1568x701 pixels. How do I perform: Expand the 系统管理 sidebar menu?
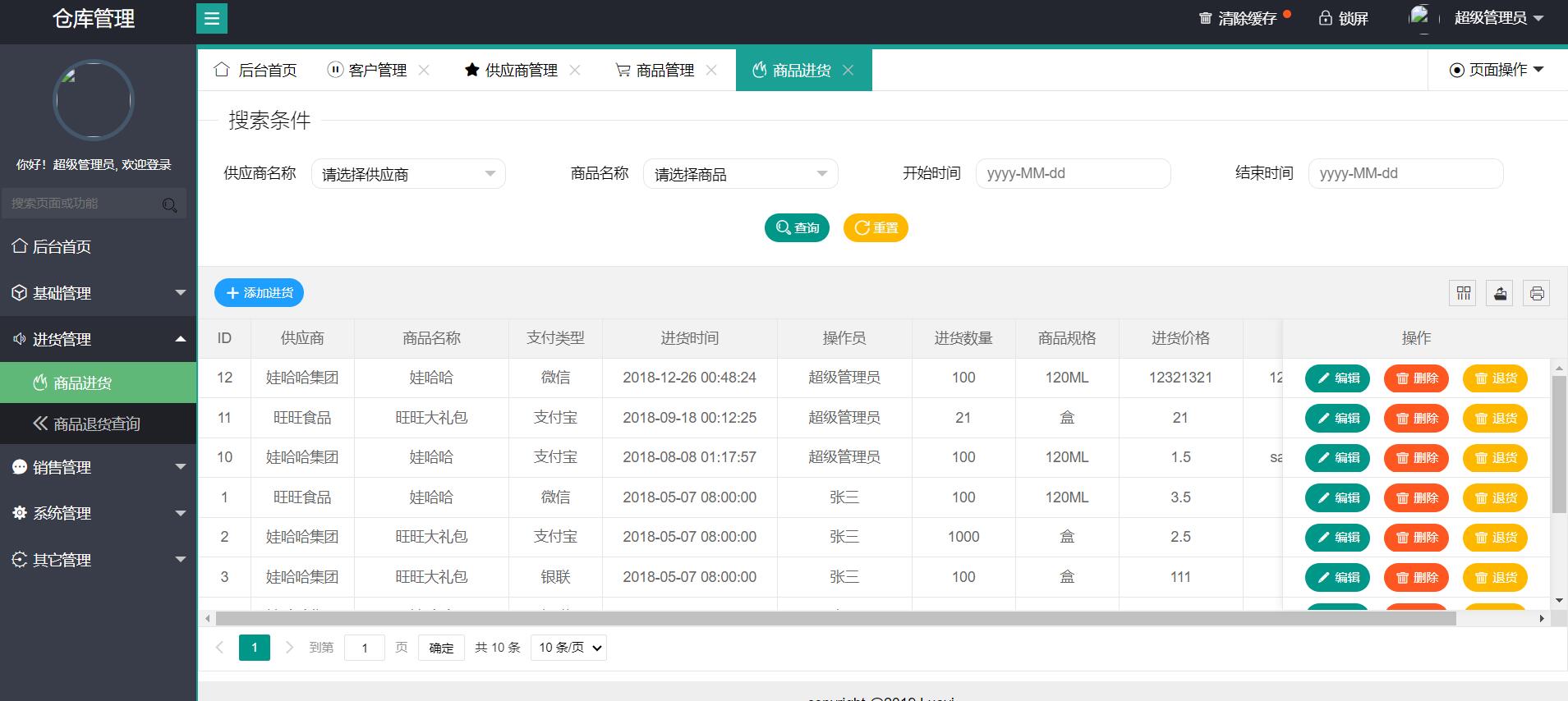point(99,513)
